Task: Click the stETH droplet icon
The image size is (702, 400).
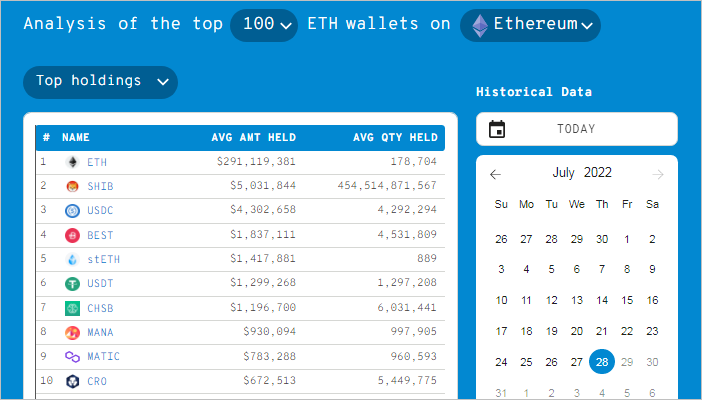Action: 72,260
